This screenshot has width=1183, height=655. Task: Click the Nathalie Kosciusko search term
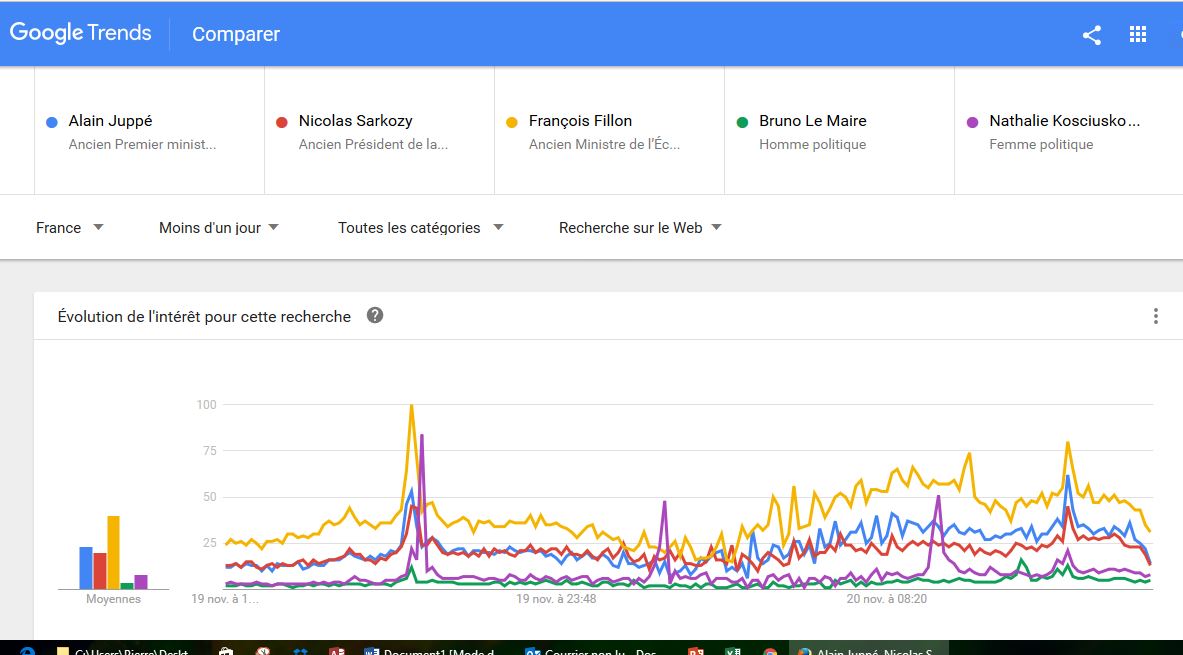coord(1064,121)
